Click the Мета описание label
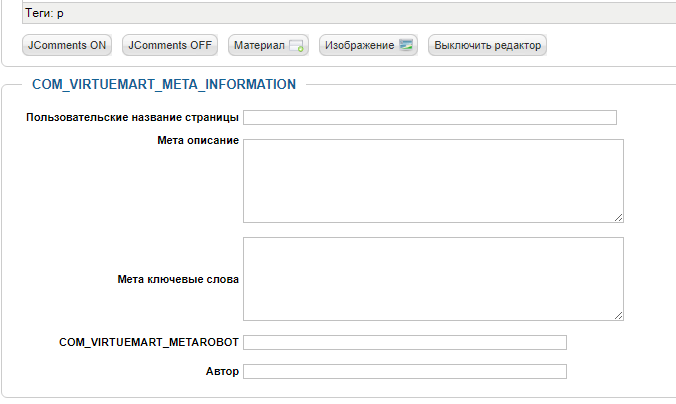The image size is (676, 404). 198,140
